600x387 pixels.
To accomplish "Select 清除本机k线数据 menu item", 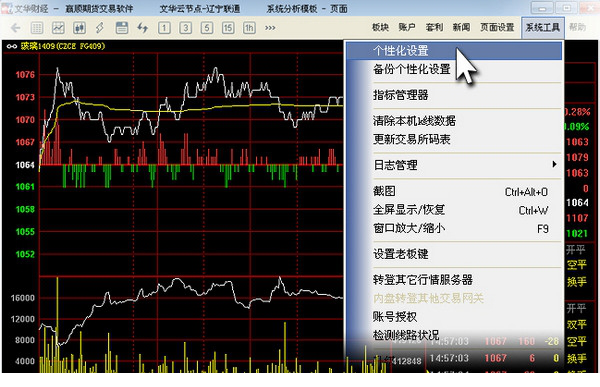I will pos(454,121).
